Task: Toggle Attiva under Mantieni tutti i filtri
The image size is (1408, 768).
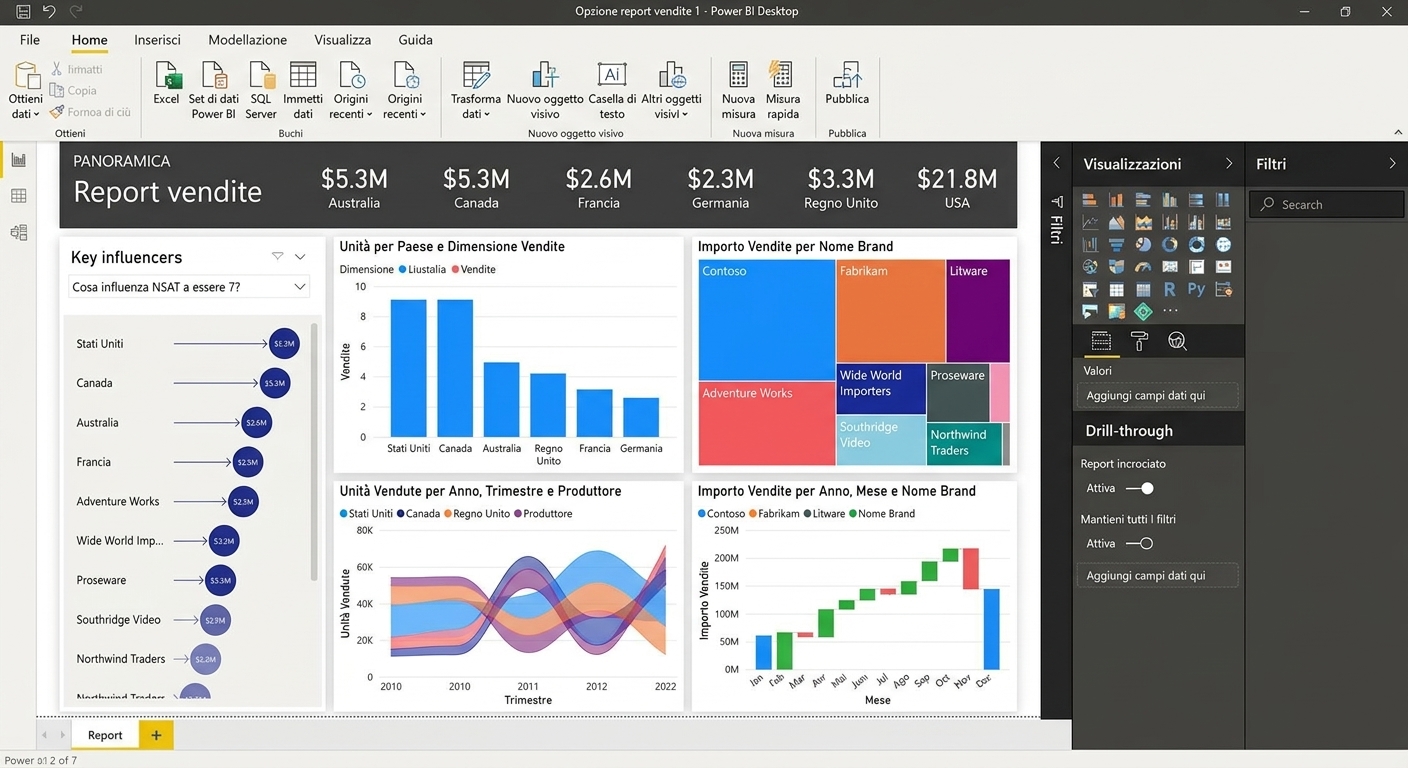Action: point(1139,543)
